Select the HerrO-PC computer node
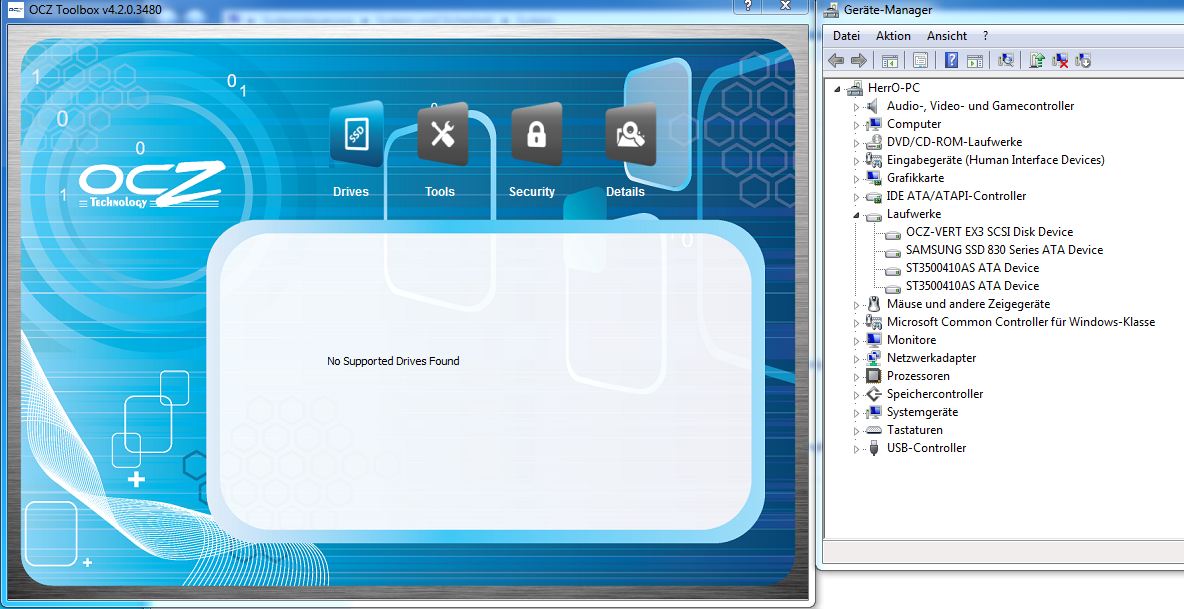 click(x=893, y=88)
